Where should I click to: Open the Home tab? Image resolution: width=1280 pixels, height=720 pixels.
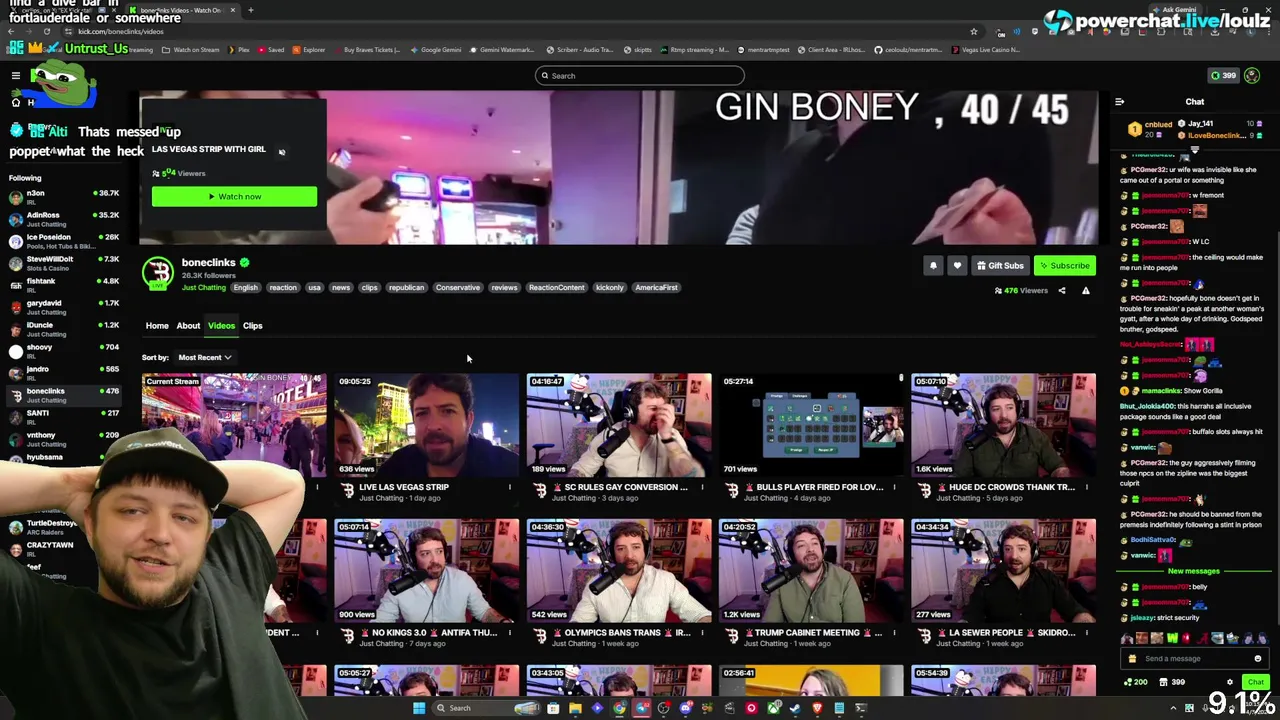tap(157, 326)
